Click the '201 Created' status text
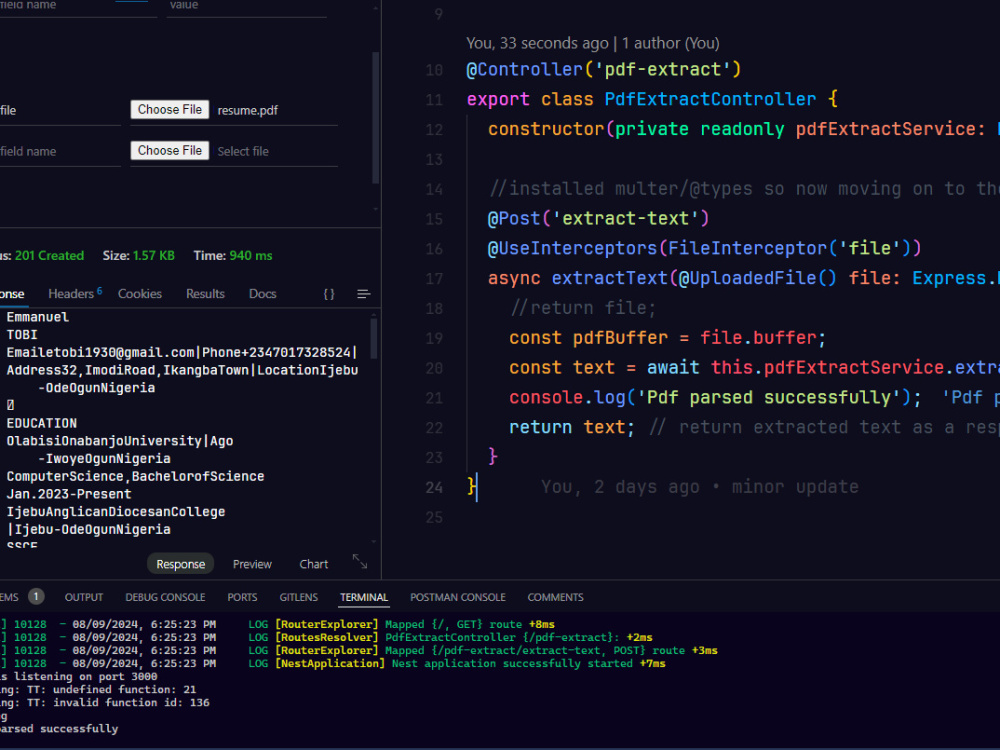The width and height of the screenshot is (1000, 750). pyautogui.click(x=50, y=256)
